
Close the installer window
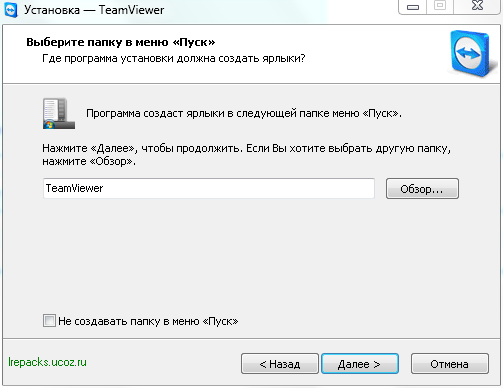pos(477,7)
